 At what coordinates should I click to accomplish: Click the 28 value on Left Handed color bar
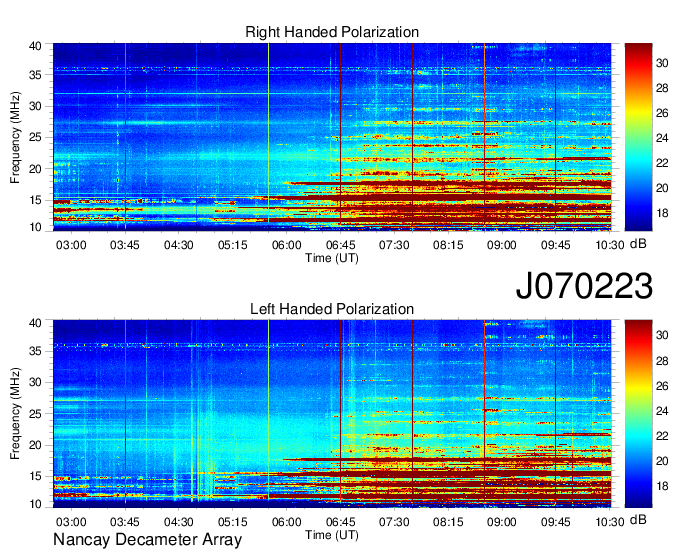(662, 361)
